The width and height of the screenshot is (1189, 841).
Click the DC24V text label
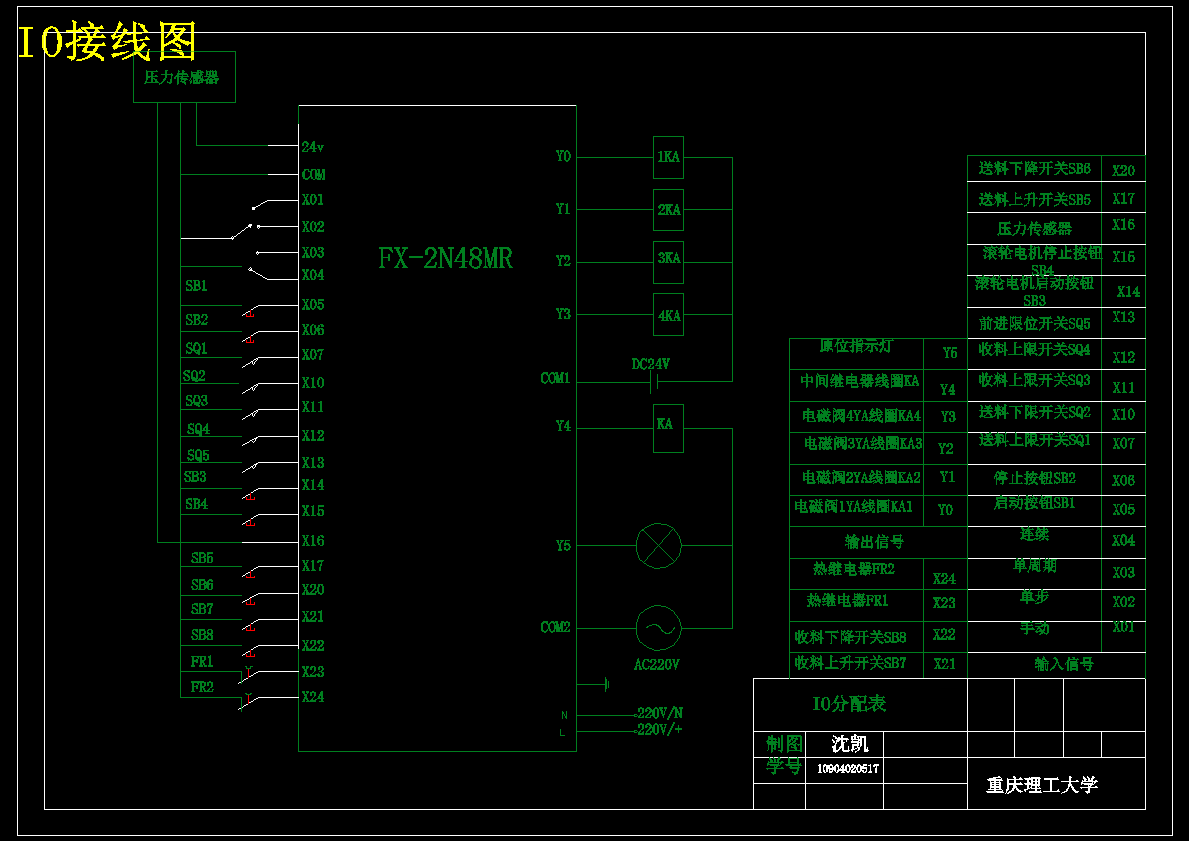pos(650,364)
